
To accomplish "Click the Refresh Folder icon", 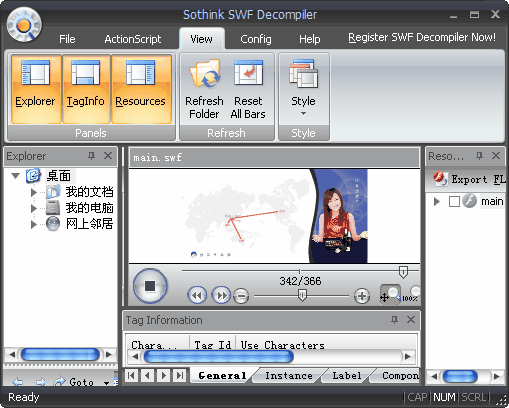I will coord(204,74).
